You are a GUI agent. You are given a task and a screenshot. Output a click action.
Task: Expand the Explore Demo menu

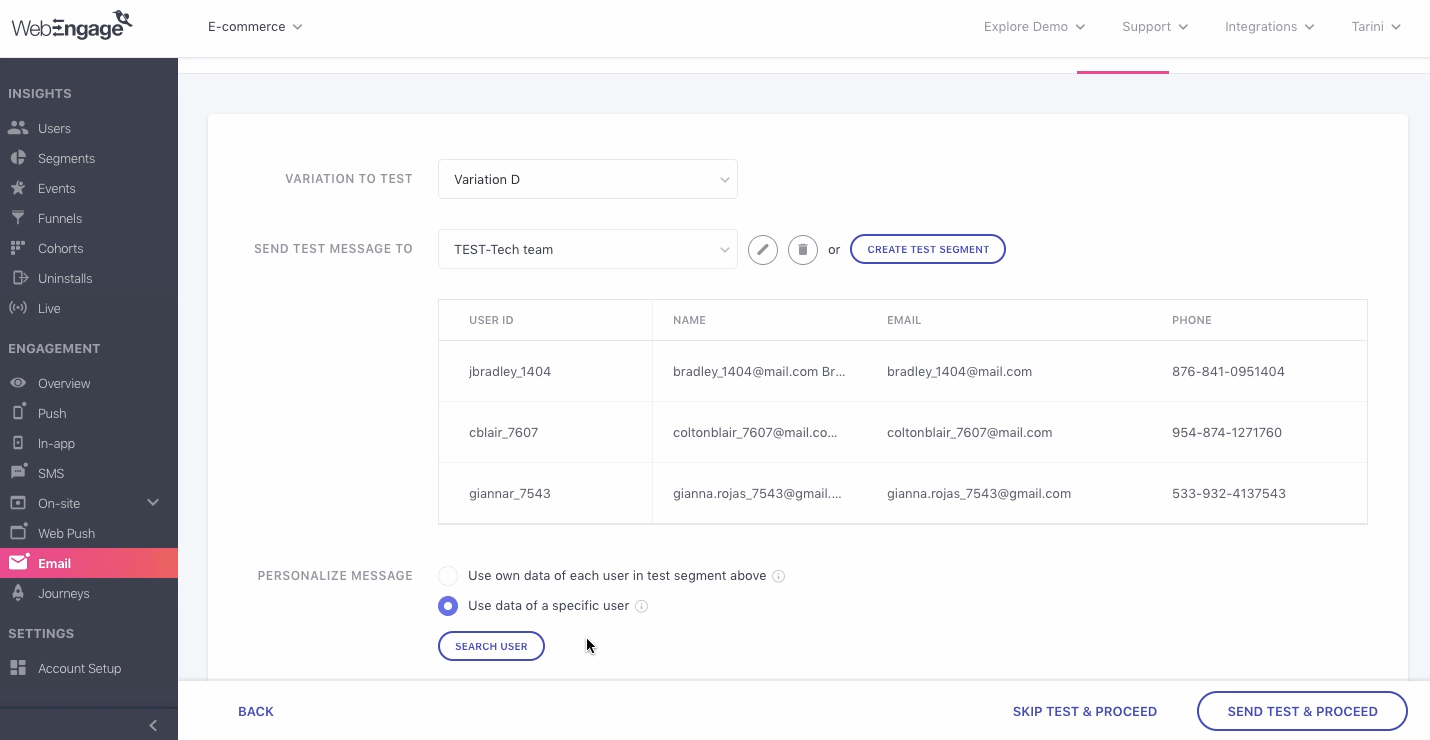click(1034, 27)
